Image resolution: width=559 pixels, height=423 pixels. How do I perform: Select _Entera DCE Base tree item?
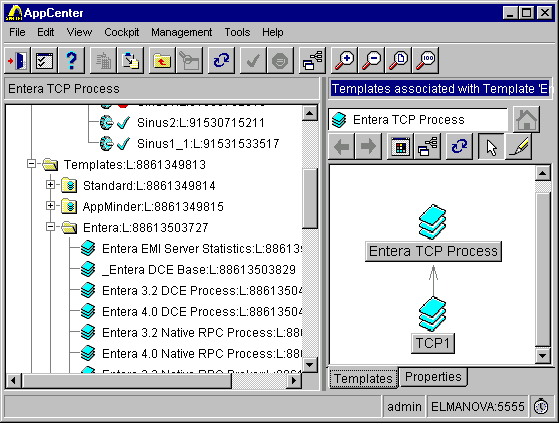(x=199, y=270)
